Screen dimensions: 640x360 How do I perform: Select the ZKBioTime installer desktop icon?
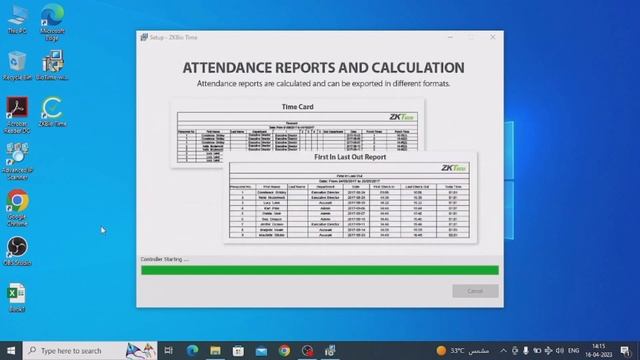[x=52, y=65]
